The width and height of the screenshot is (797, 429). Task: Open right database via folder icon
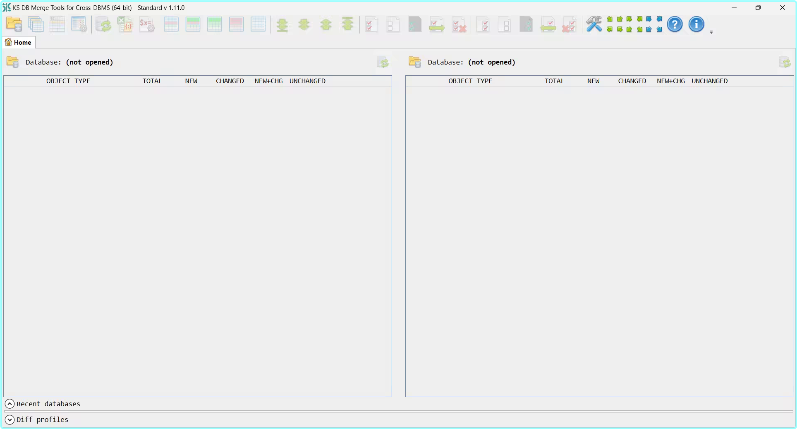415,62
